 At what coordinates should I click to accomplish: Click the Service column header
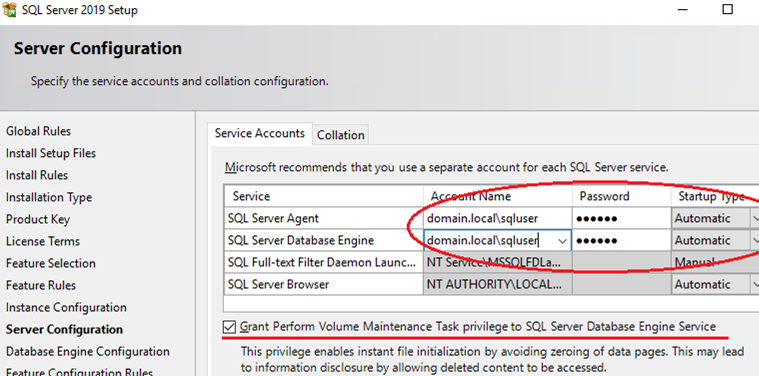point(324,196)
